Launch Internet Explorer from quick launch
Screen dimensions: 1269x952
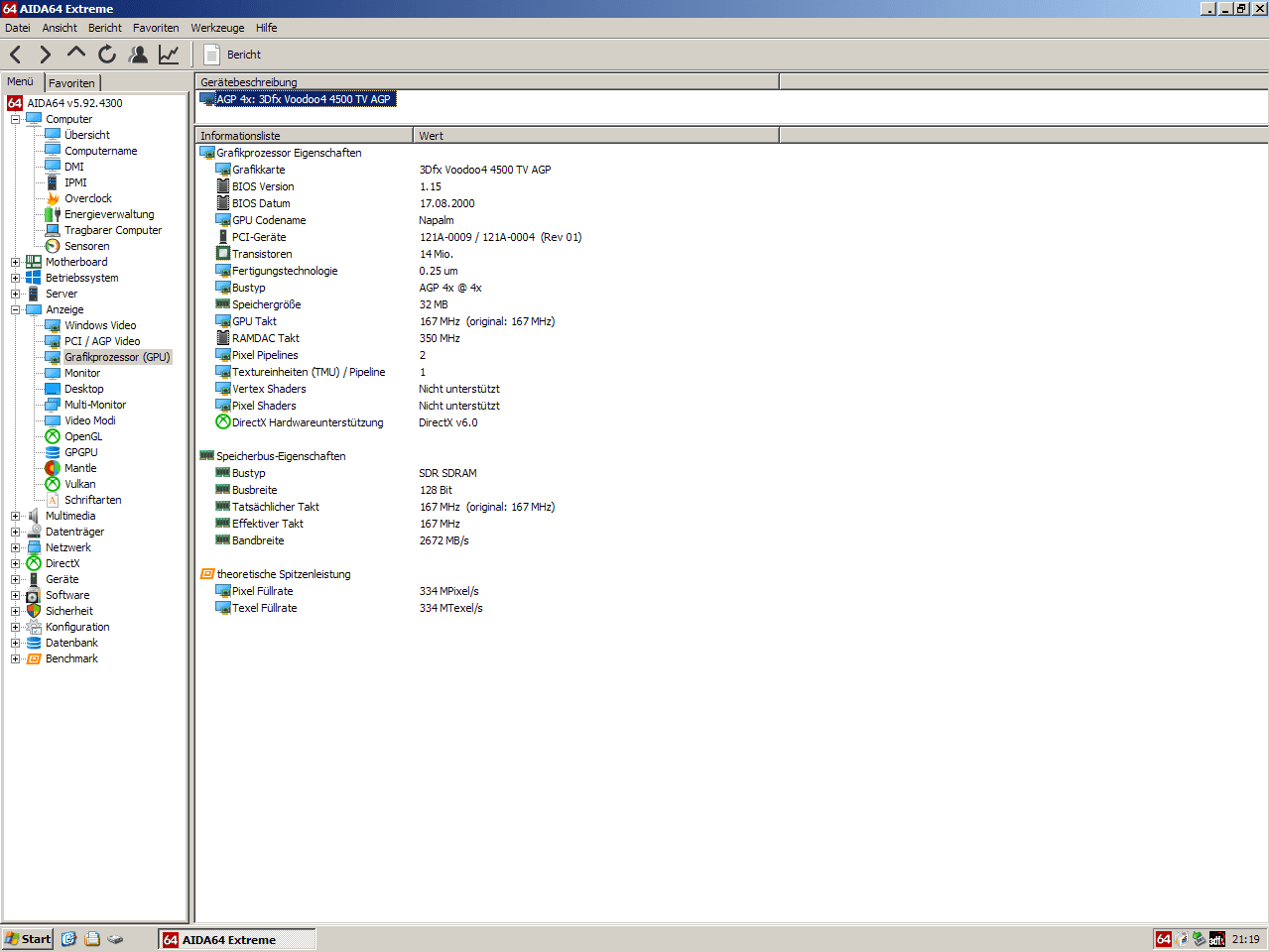click(x=68, y=939)
